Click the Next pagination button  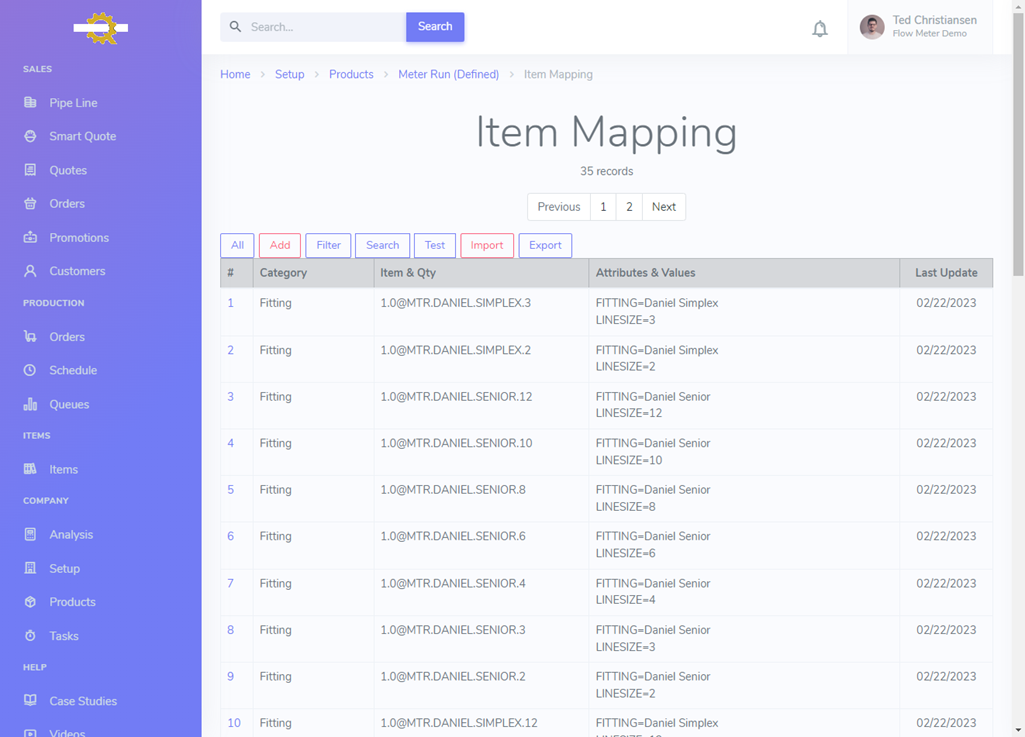664,207
